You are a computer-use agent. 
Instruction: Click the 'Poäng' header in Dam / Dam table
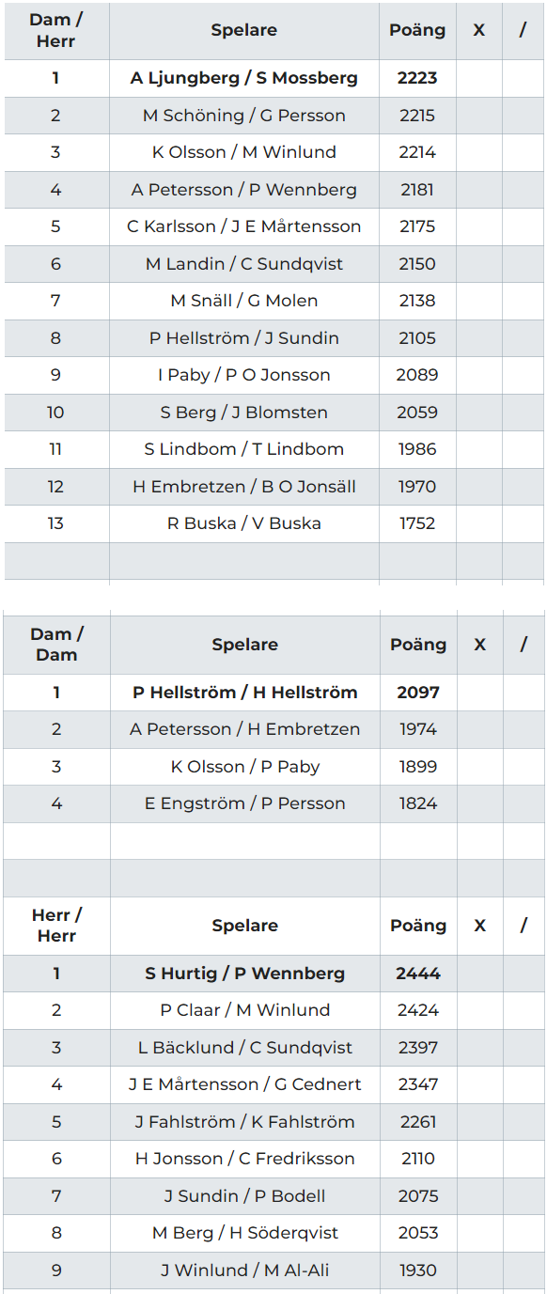(x=417, y=644)
